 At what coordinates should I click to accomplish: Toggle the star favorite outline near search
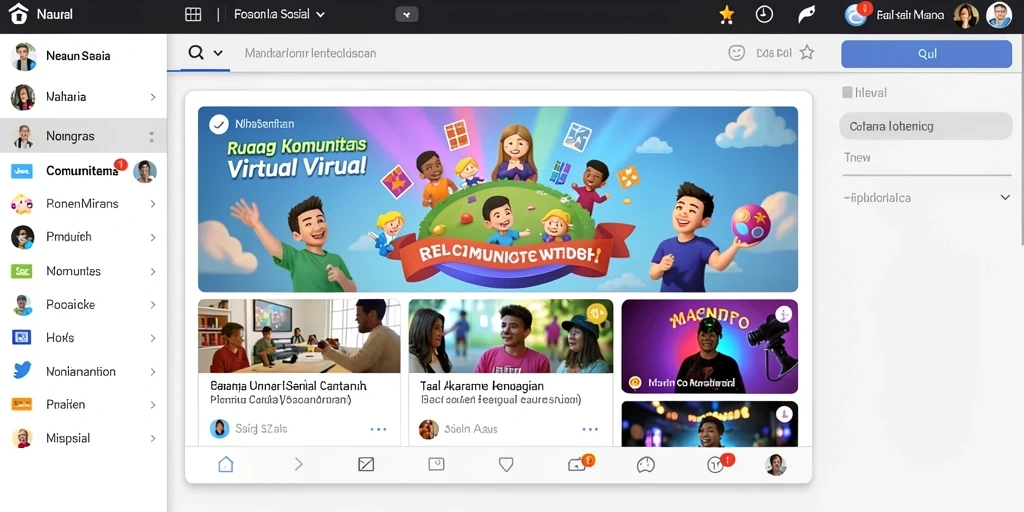tap(807, 53)
